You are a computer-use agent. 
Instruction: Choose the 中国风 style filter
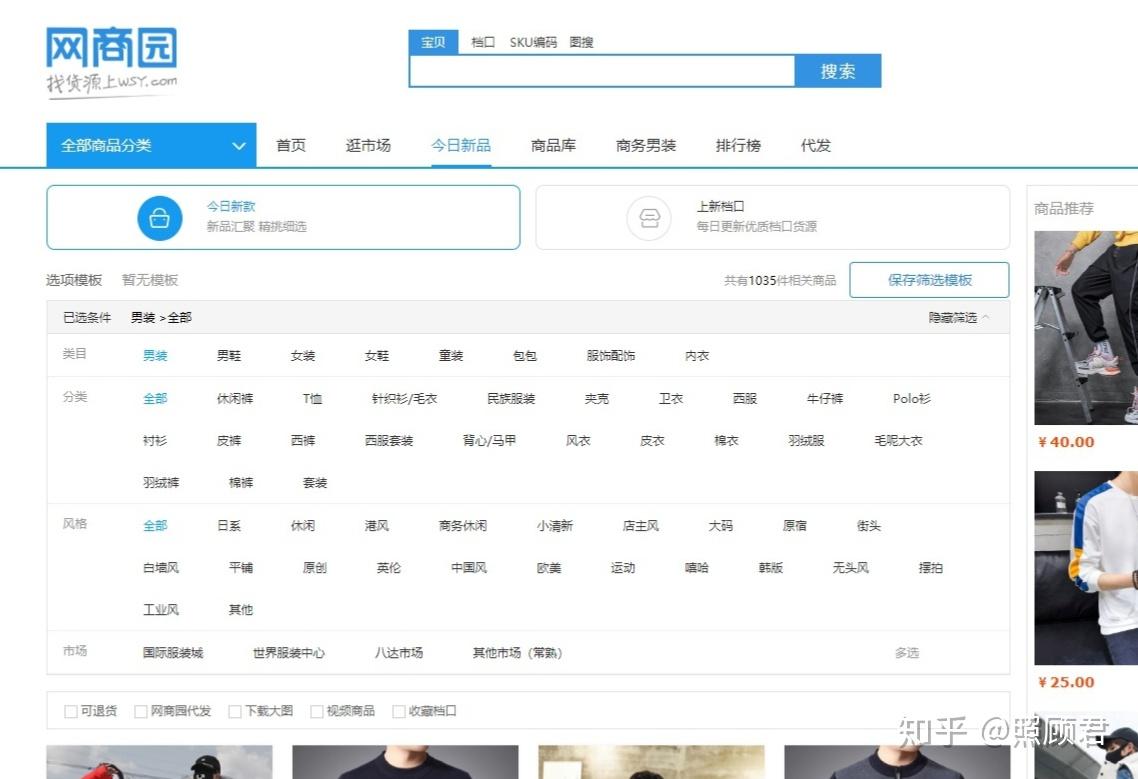click(x=469, y=568)
